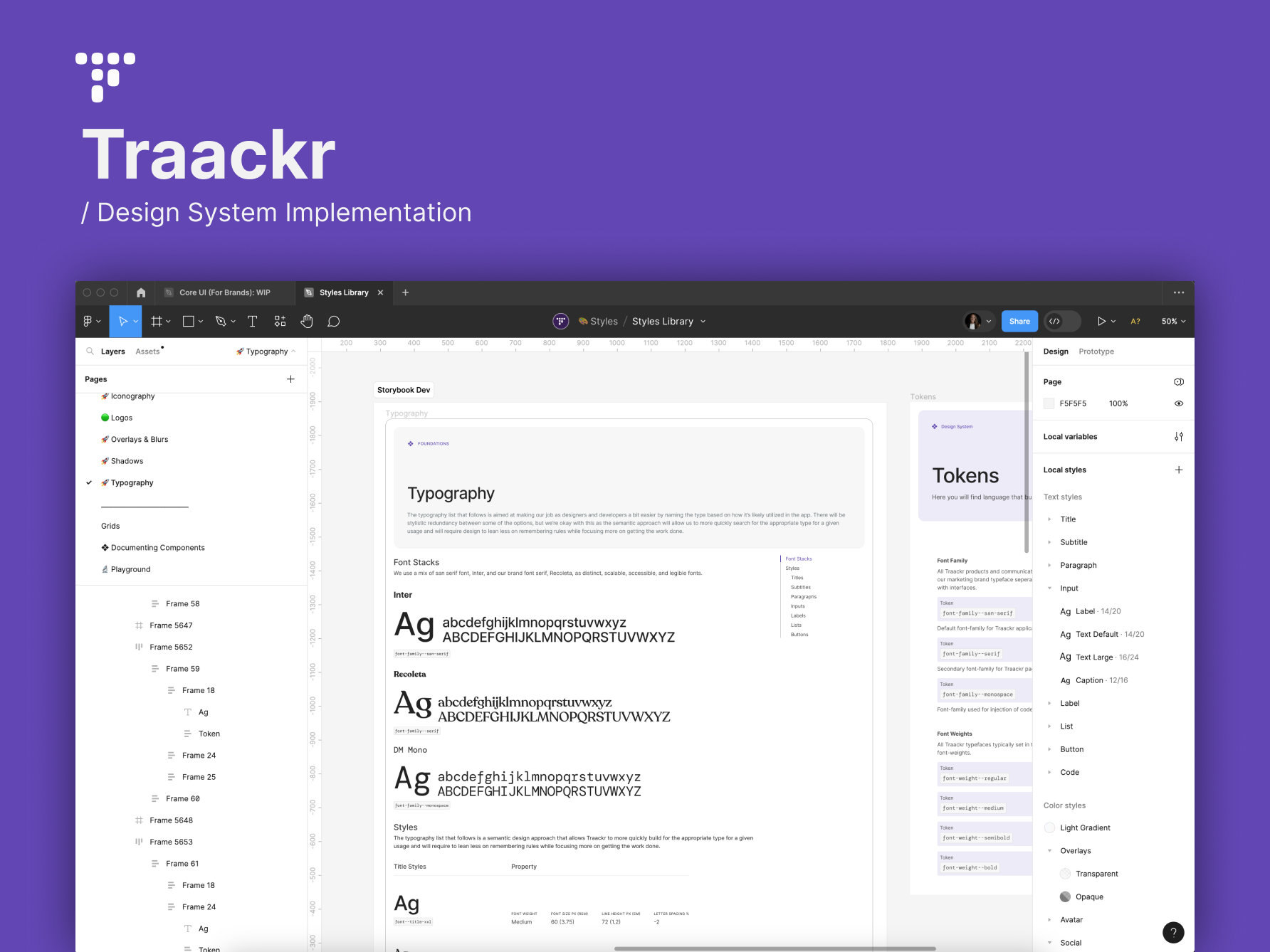Open Local variables settings icon
This screenshot has height=952, width=1270.
pos(1179,437)
